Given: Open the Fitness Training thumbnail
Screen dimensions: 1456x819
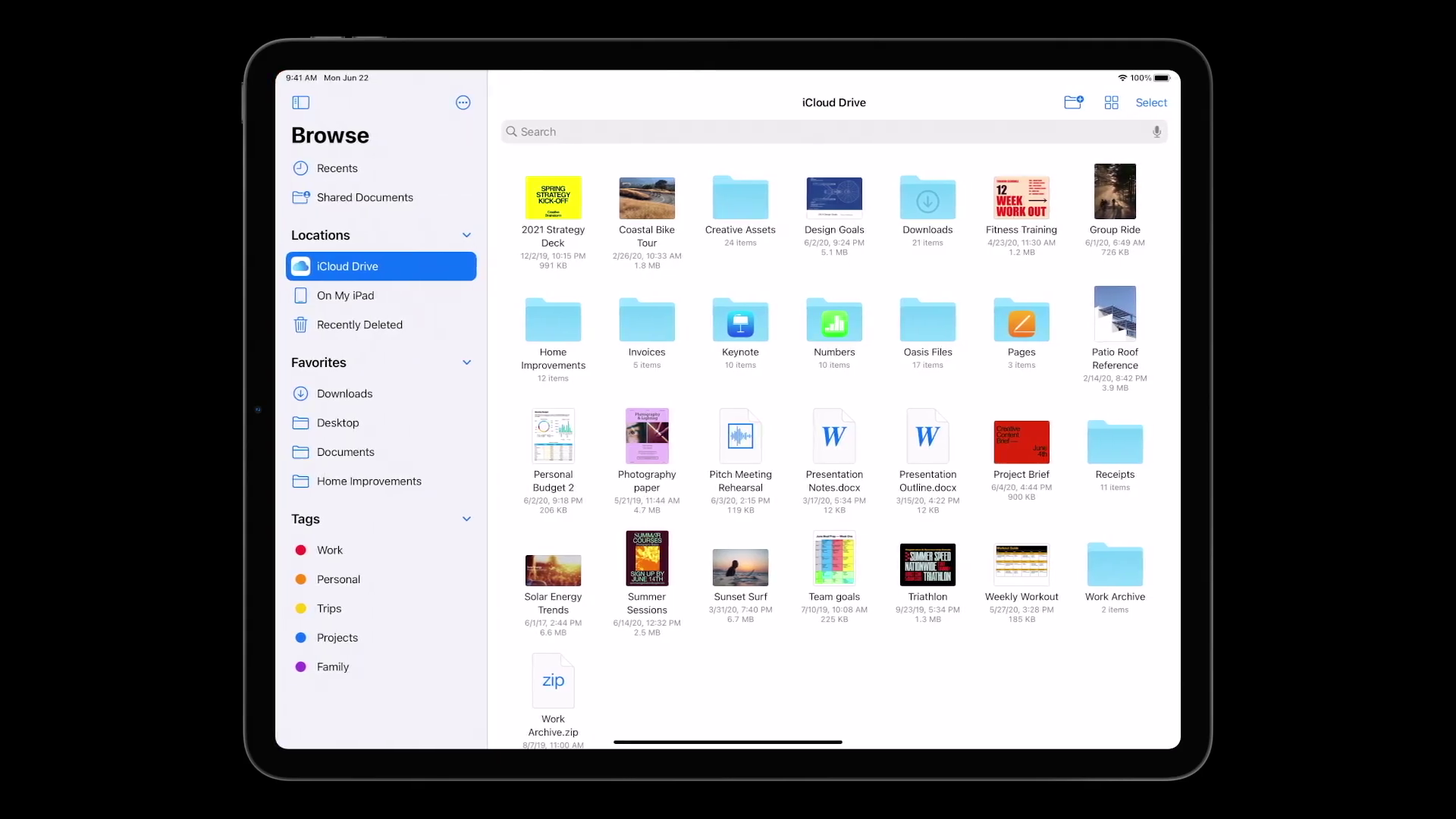Looking at the screenshot, I should [x=1021, y=197].
